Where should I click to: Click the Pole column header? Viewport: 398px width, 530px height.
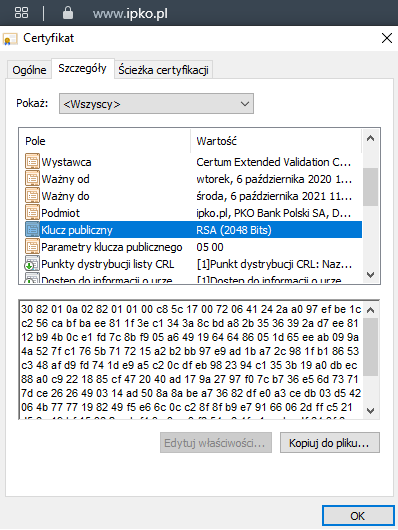pos(35,141)
